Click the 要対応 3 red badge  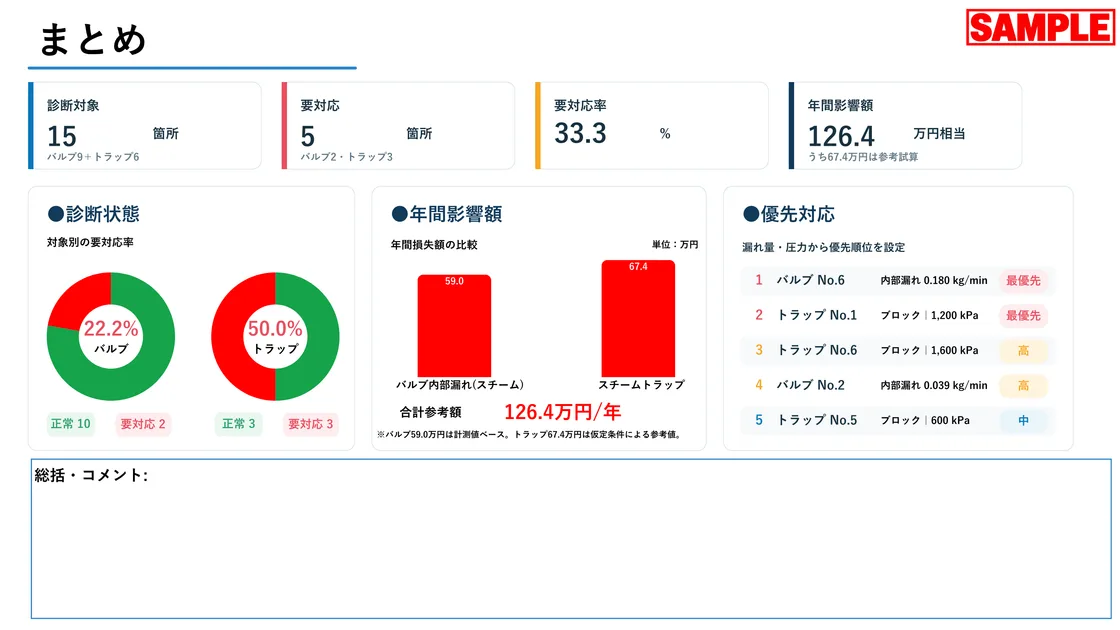311,424
